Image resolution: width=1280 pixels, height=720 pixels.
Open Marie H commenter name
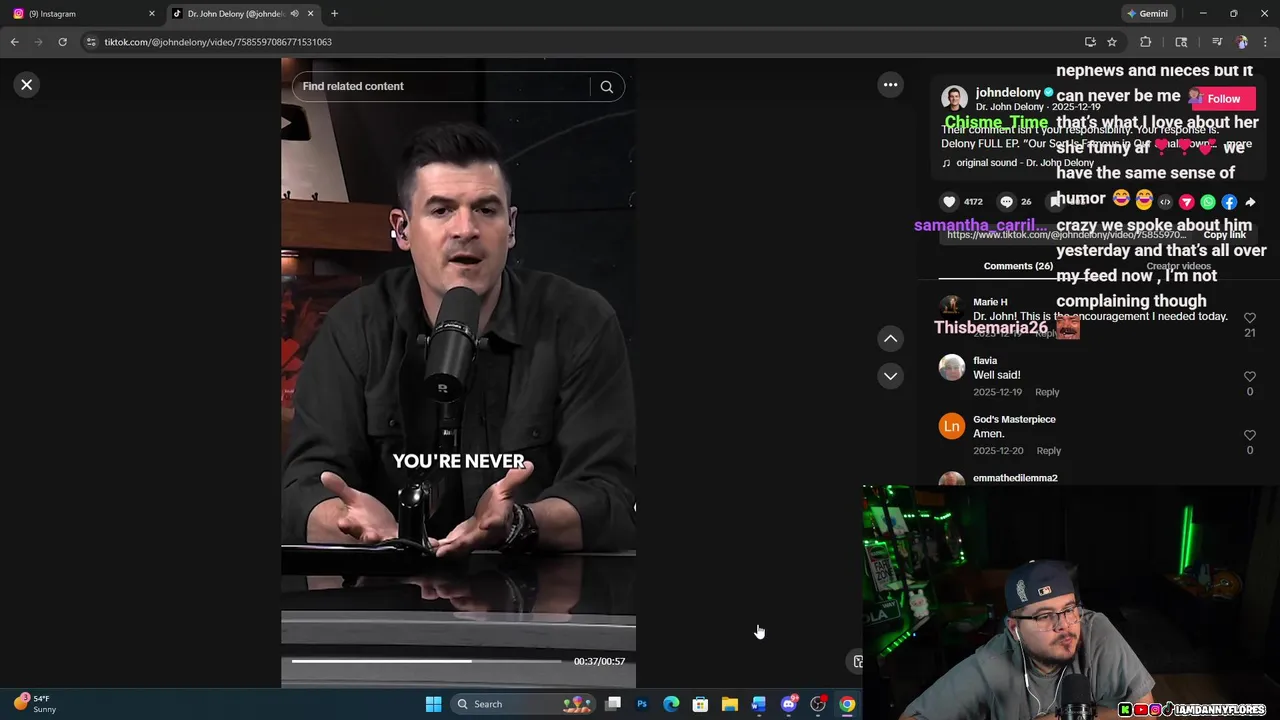pyautogui.click(x=990, y=302)
